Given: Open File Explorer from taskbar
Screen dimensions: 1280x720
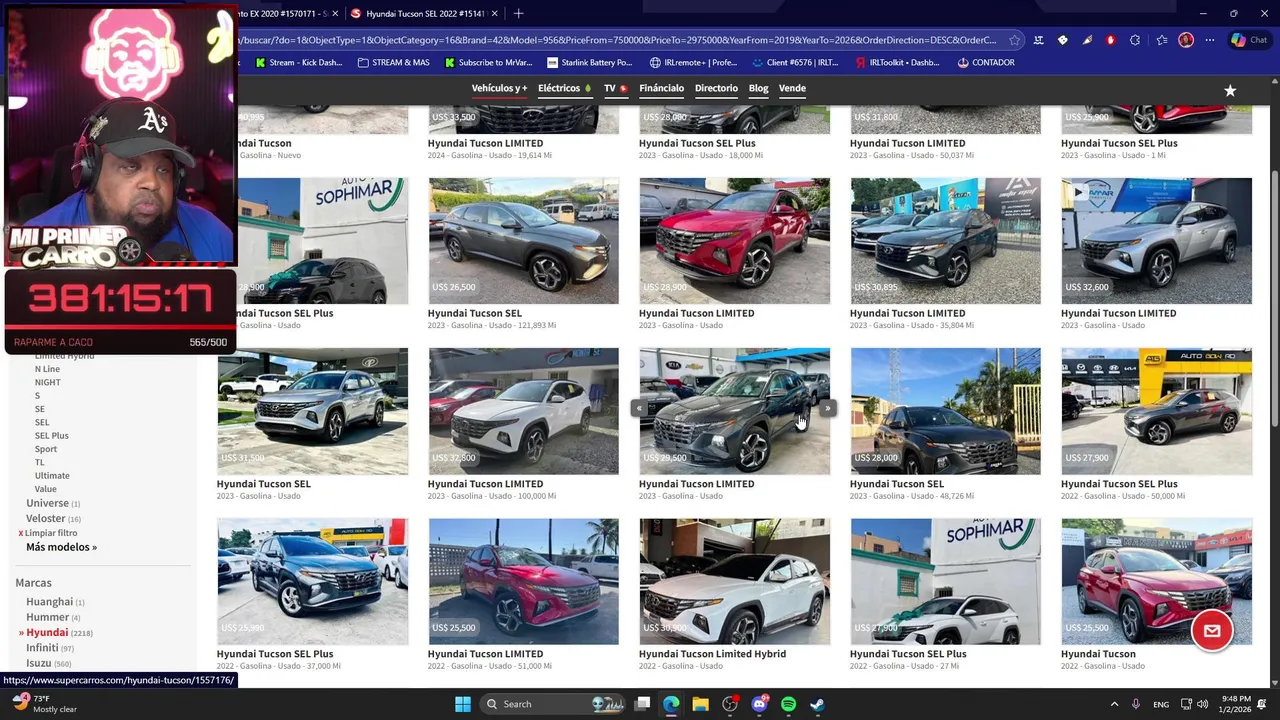Looking at the screenshot, I should [700, 704].
